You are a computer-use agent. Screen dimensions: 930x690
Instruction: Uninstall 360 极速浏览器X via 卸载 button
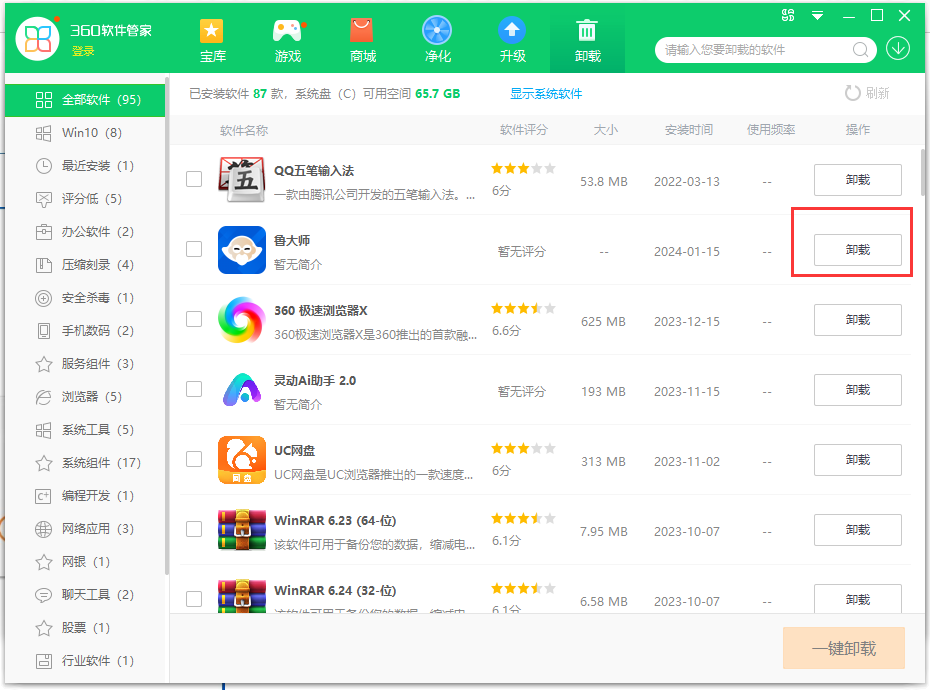click(858, 320)
